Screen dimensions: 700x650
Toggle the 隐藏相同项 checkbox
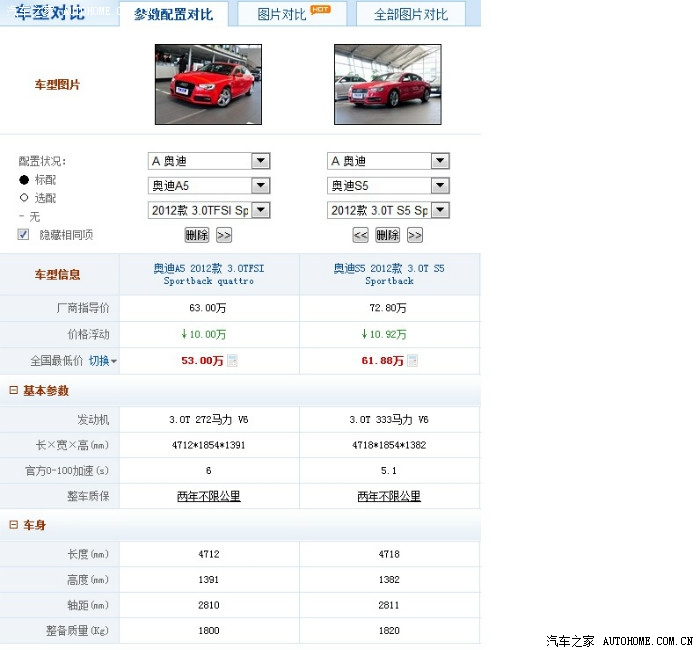pos(23,234)
